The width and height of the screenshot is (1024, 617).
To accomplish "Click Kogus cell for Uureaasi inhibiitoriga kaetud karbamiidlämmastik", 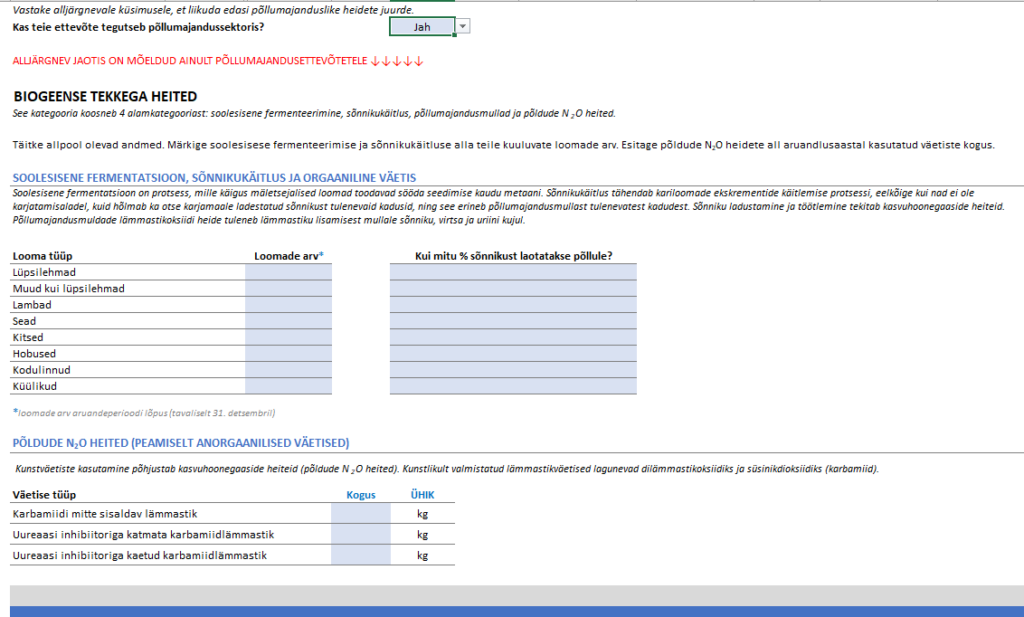I will [360, 555].
